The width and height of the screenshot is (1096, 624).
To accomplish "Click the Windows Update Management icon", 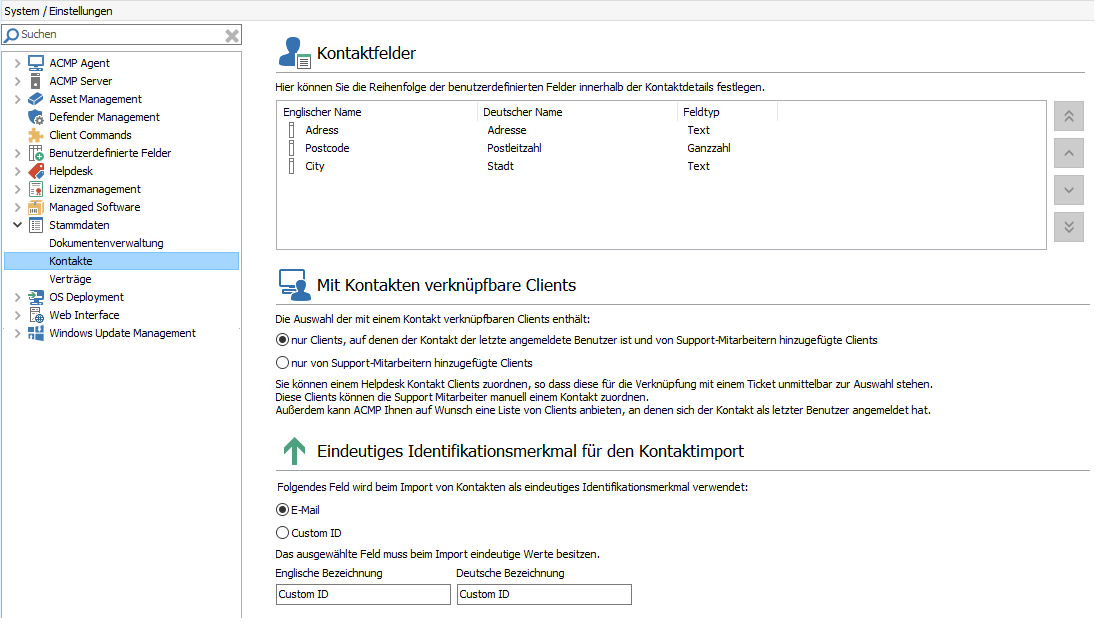I will click(36, 333).
